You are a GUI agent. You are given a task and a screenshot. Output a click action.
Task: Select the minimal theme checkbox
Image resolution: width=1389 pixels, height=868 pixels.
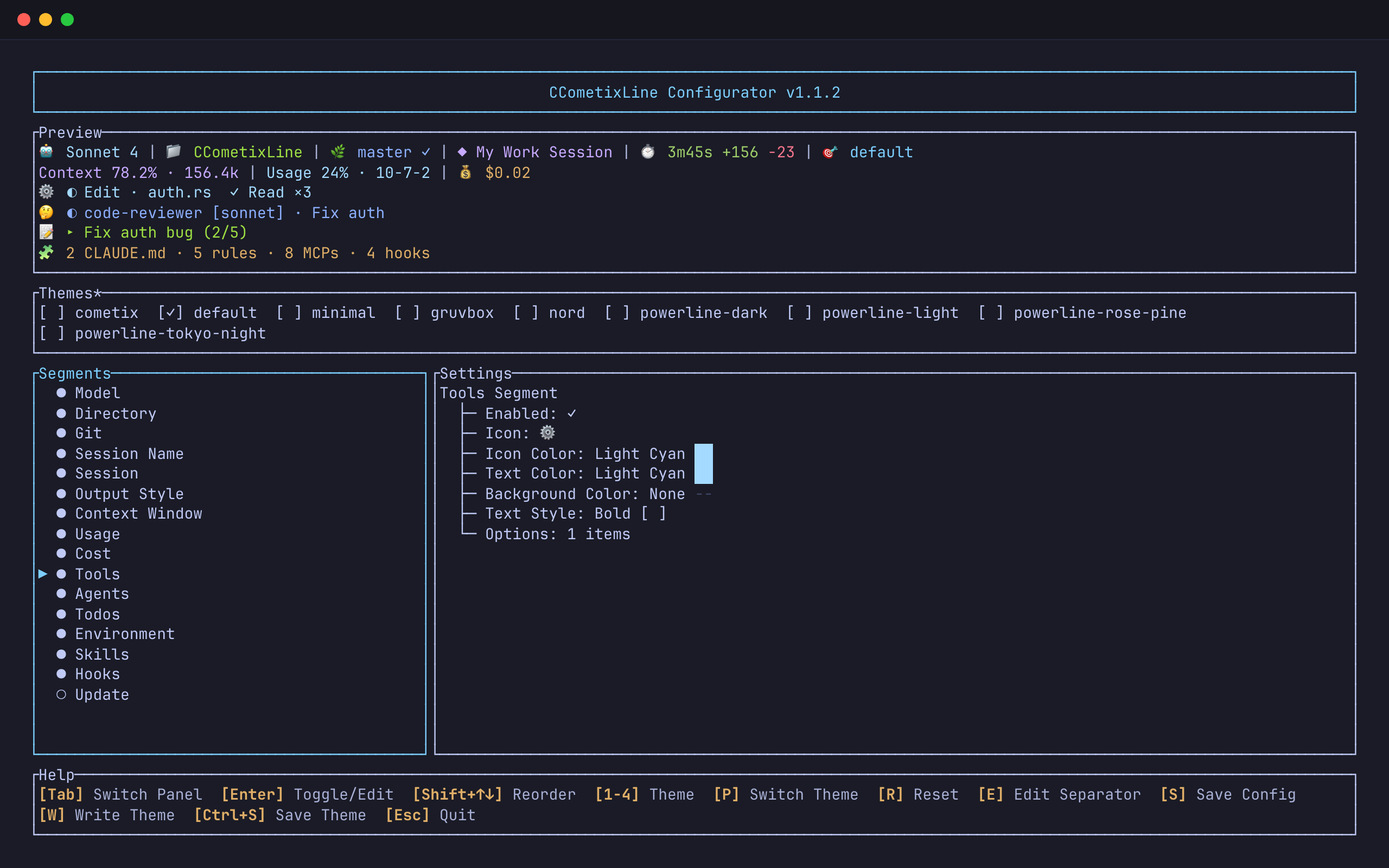289,313
